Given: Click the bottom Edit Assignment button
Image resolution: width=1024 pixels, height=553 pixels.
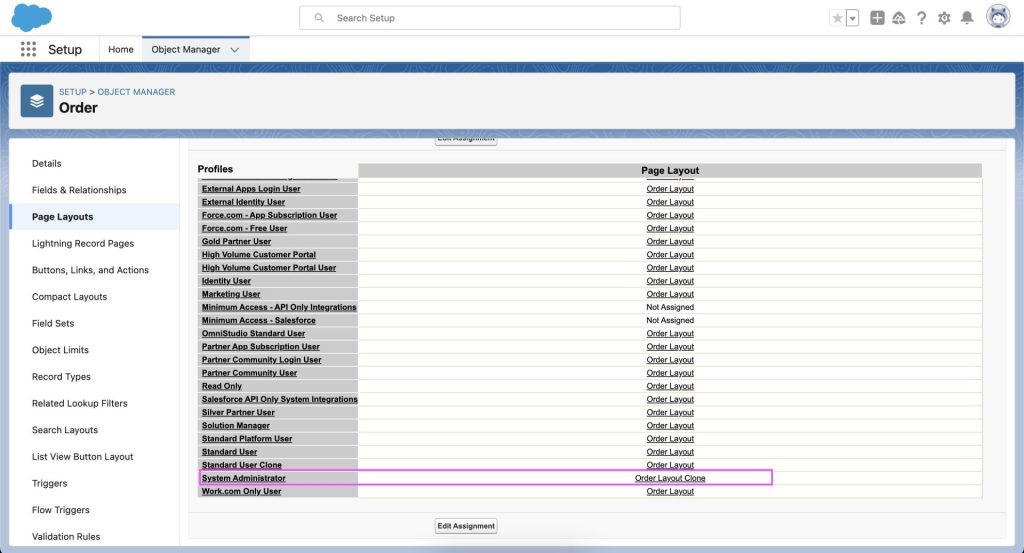Looking at the screenshot, I should coord(466,525).
